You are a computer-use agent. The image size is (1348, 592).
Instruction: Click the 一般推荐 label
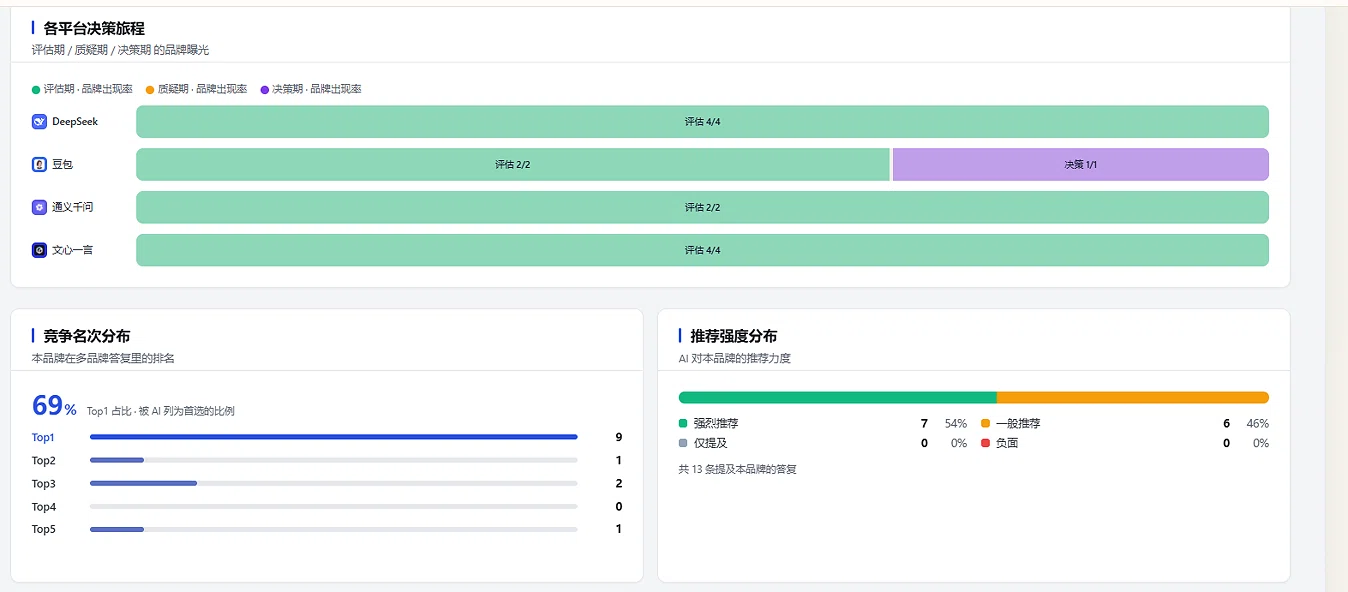(x=1018, y=424)
